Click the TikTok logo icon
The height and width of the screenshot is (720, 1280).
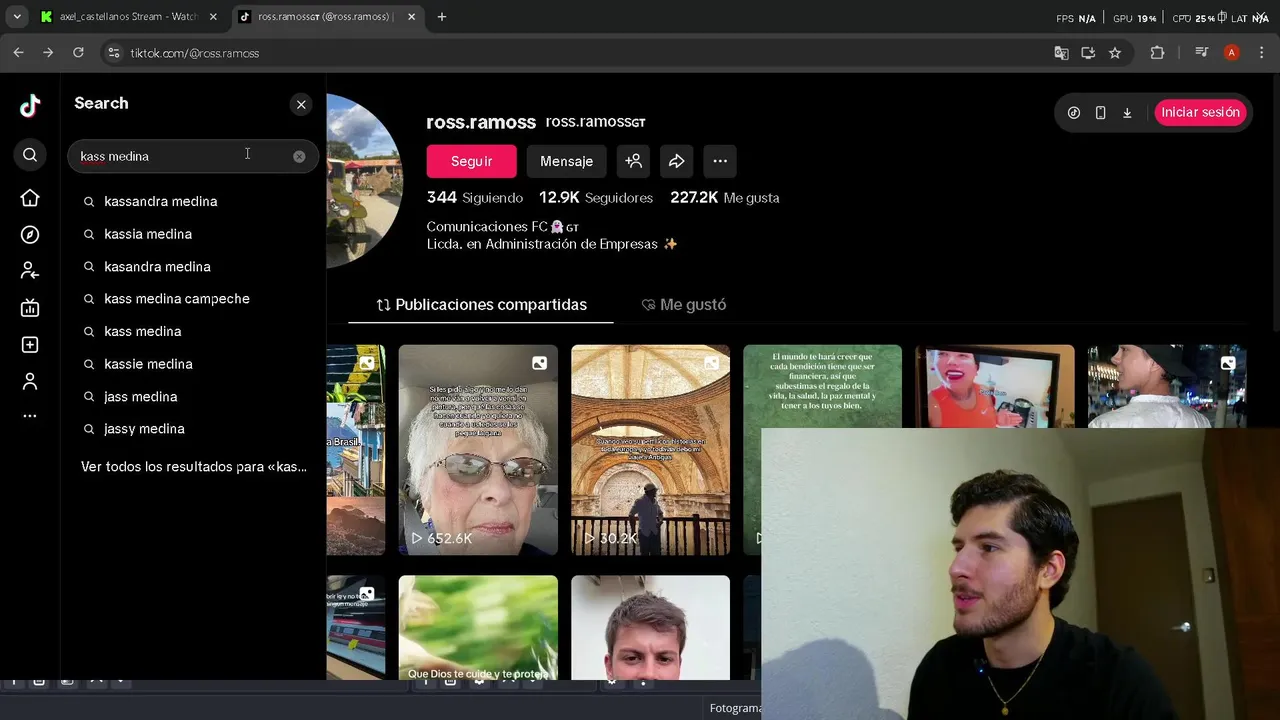pos(30,105)
